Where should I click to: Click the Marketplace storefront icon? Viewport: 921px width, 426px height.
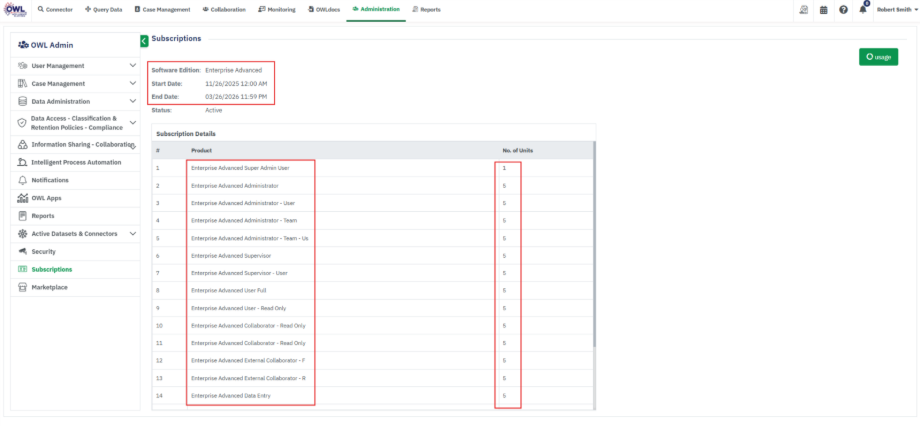22,287
